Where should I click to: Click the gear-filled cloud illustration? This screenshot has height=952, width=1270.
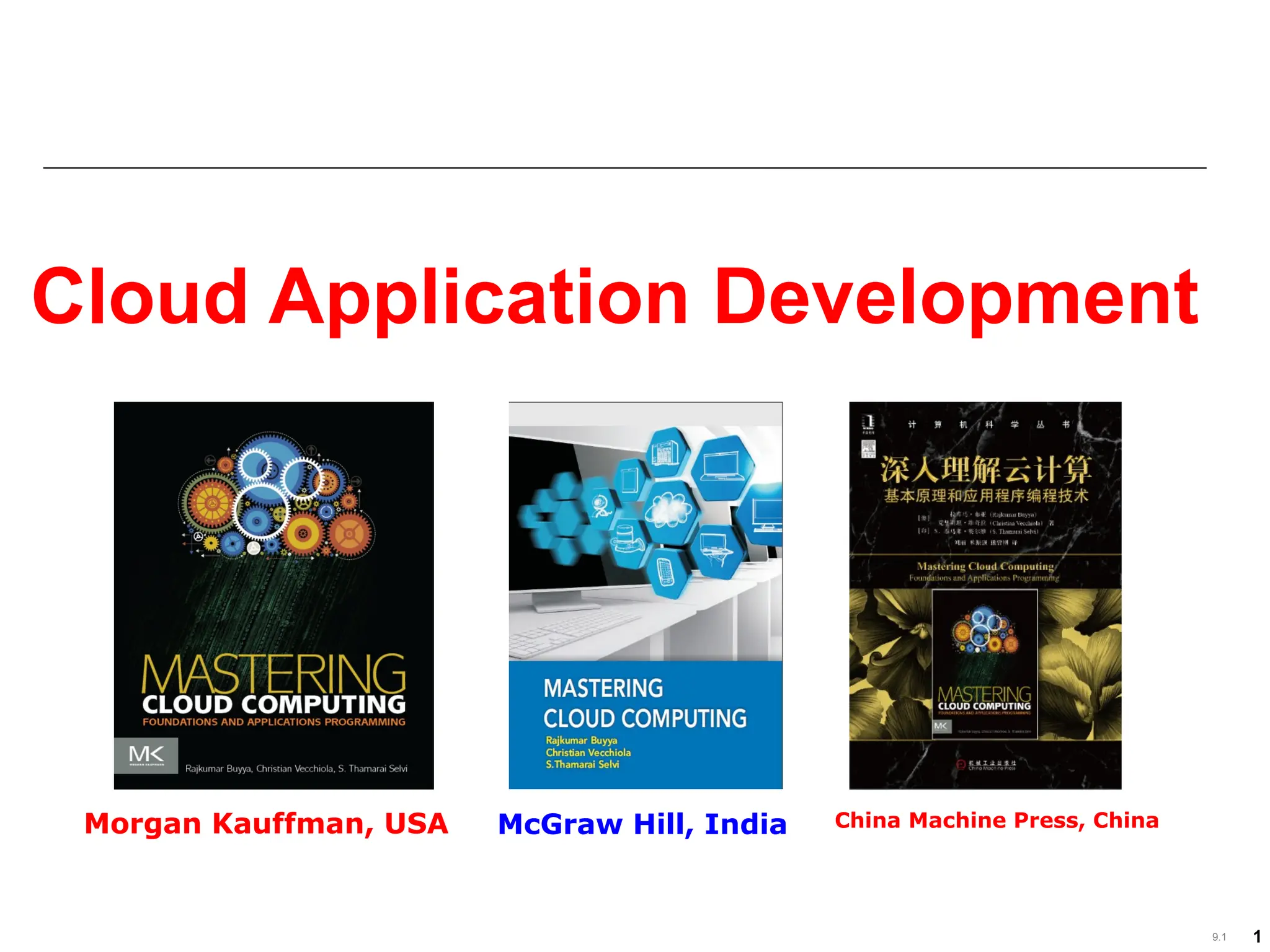click(276, 494)
